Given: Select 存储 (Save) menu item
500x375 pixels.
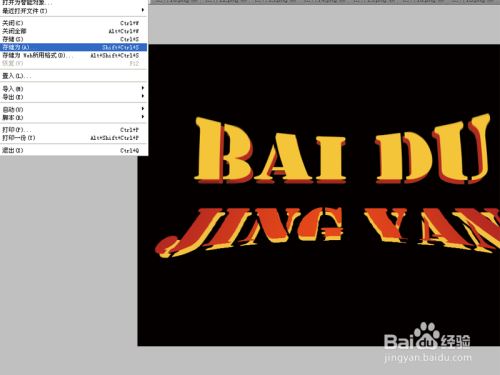Looking at the screenshot, I should coord(74,39).
